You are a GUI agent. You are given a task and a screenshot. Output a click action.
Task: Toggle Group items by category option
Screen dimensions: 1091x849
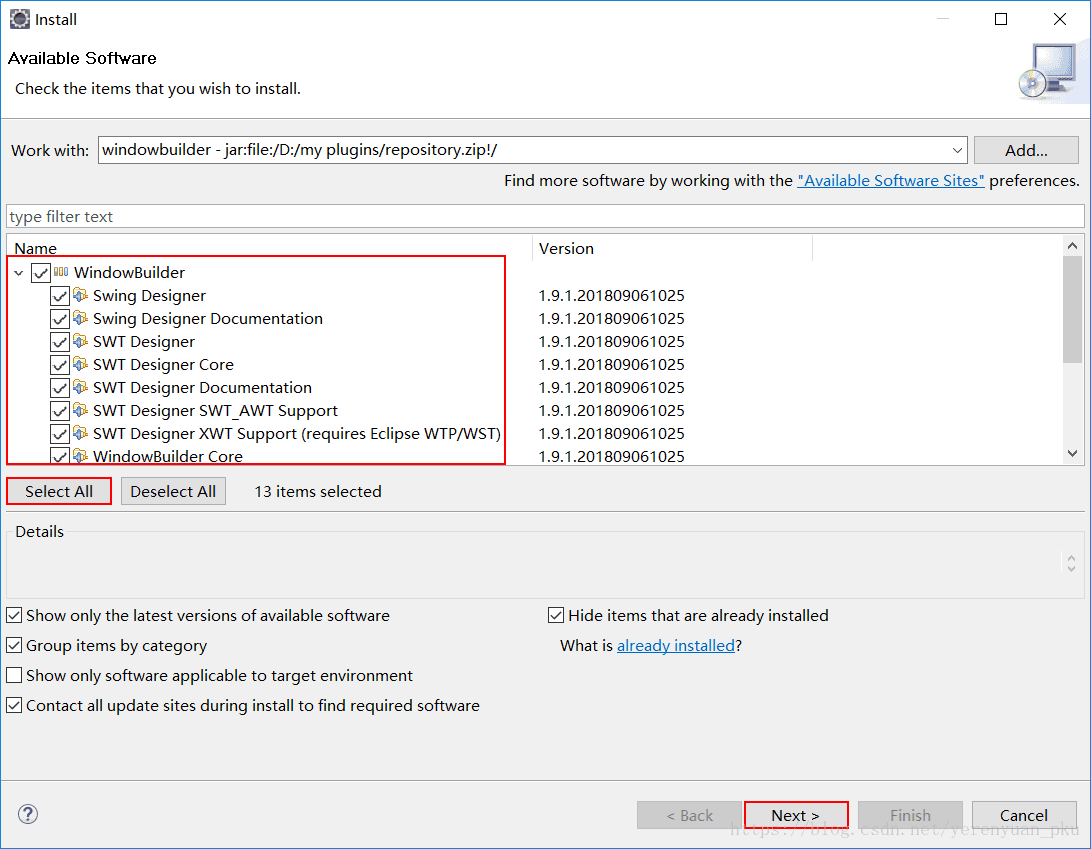(14, 645)
